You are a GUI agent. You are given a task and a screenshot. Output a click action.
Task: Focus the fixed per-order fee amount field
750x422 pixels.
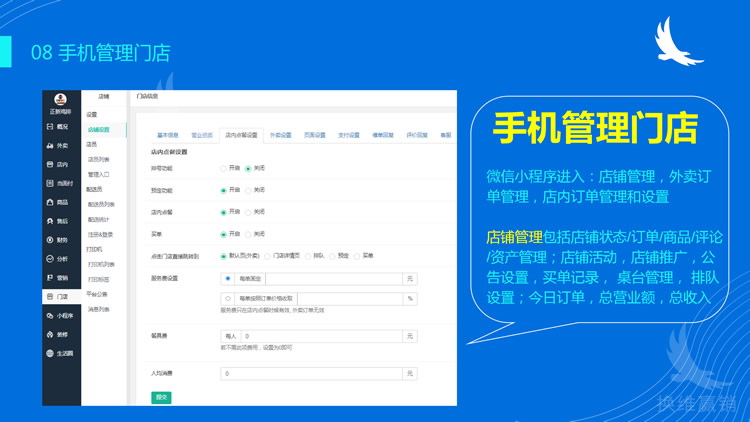click(x=334, y=279)
